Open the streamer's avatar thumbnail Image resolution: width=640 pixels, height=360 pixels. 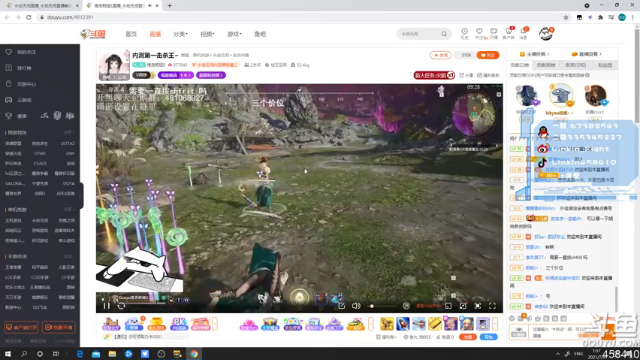(x=114, y=65)
